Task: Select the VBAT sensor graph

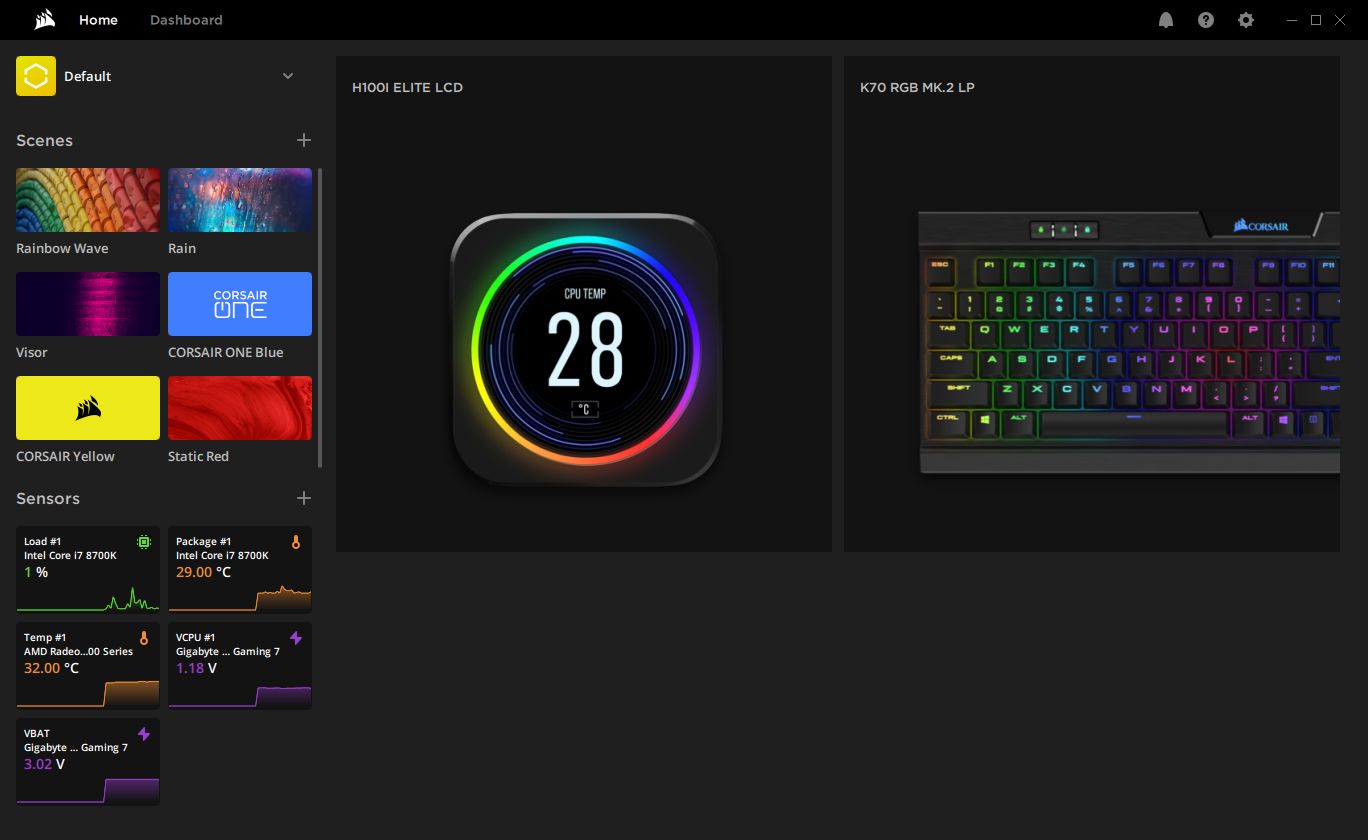Action: pos(88,790)
